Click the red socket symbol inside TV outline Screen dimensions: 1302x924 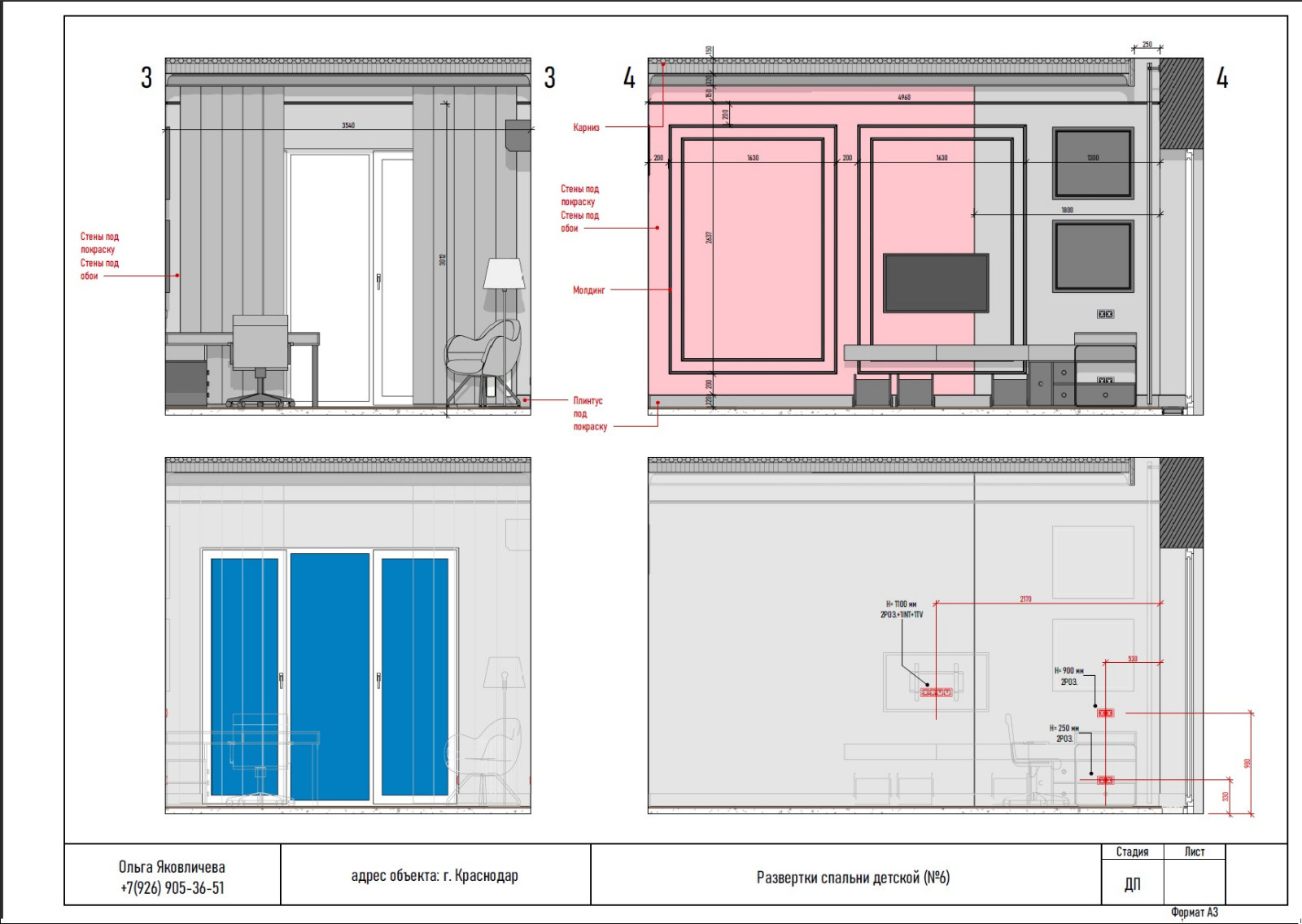tap(935, 692)
